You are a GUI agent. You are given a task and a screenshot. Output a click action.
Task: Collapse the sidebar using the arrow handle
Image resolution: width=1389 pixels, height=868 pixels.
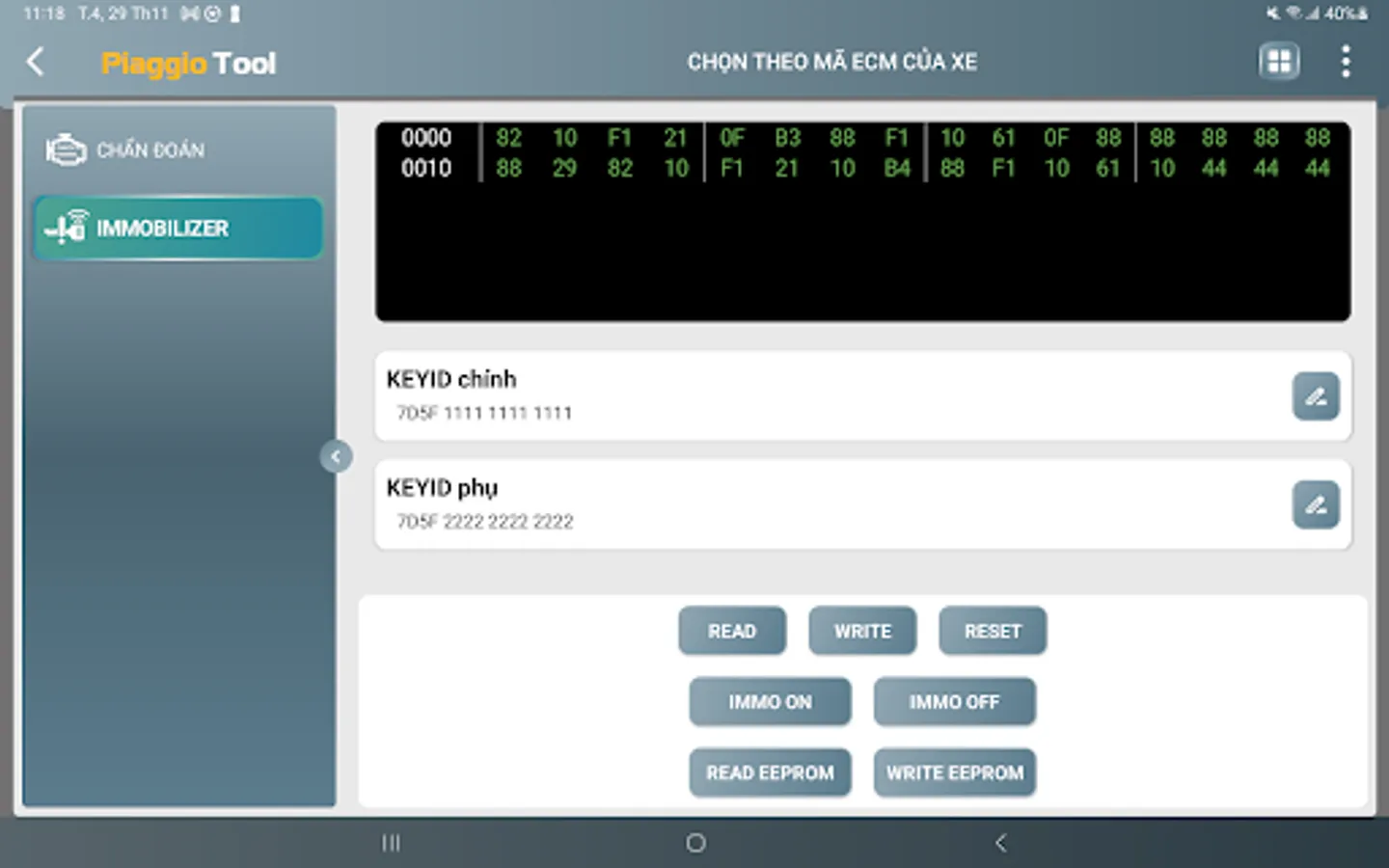tap(337, 456)
